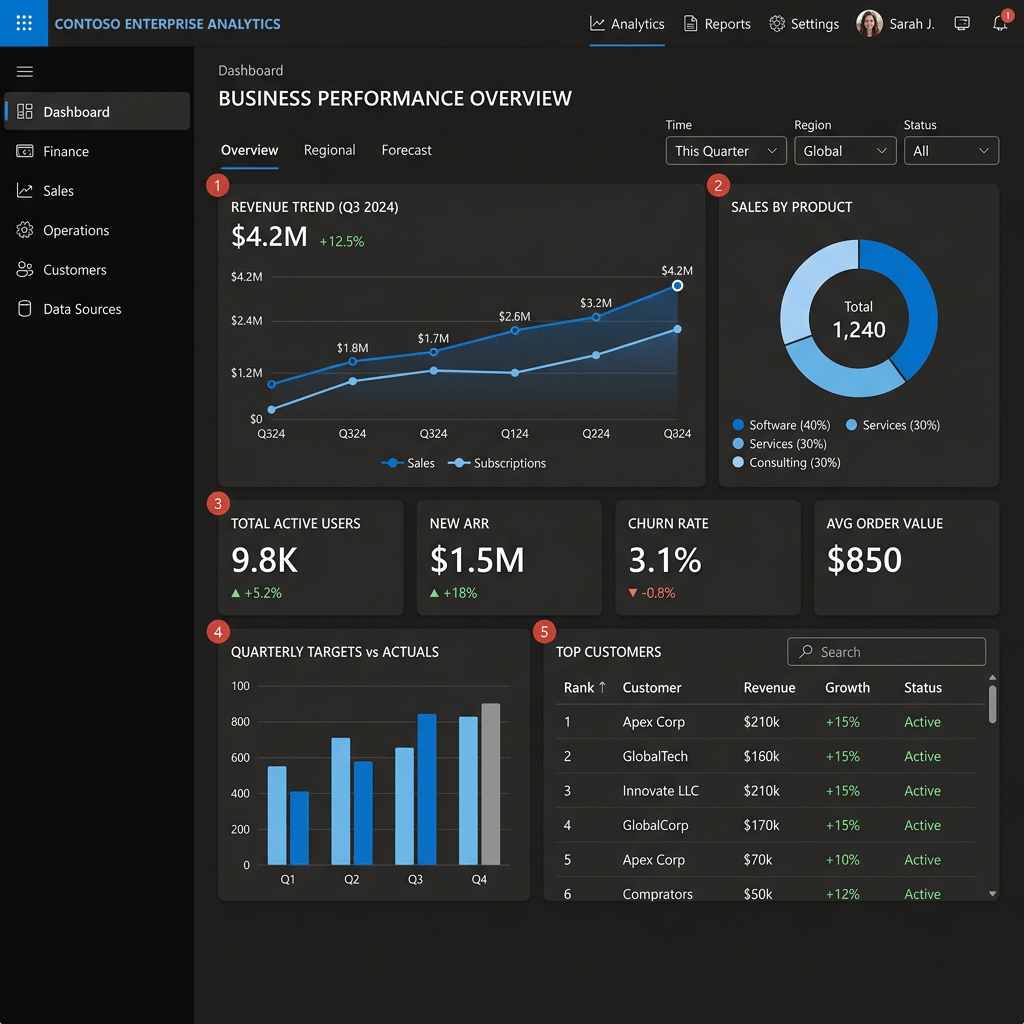This screenshot has height=1024, width=1024.
Task: Click the donut chart Total 1,240 center
Action: [859, 319]
